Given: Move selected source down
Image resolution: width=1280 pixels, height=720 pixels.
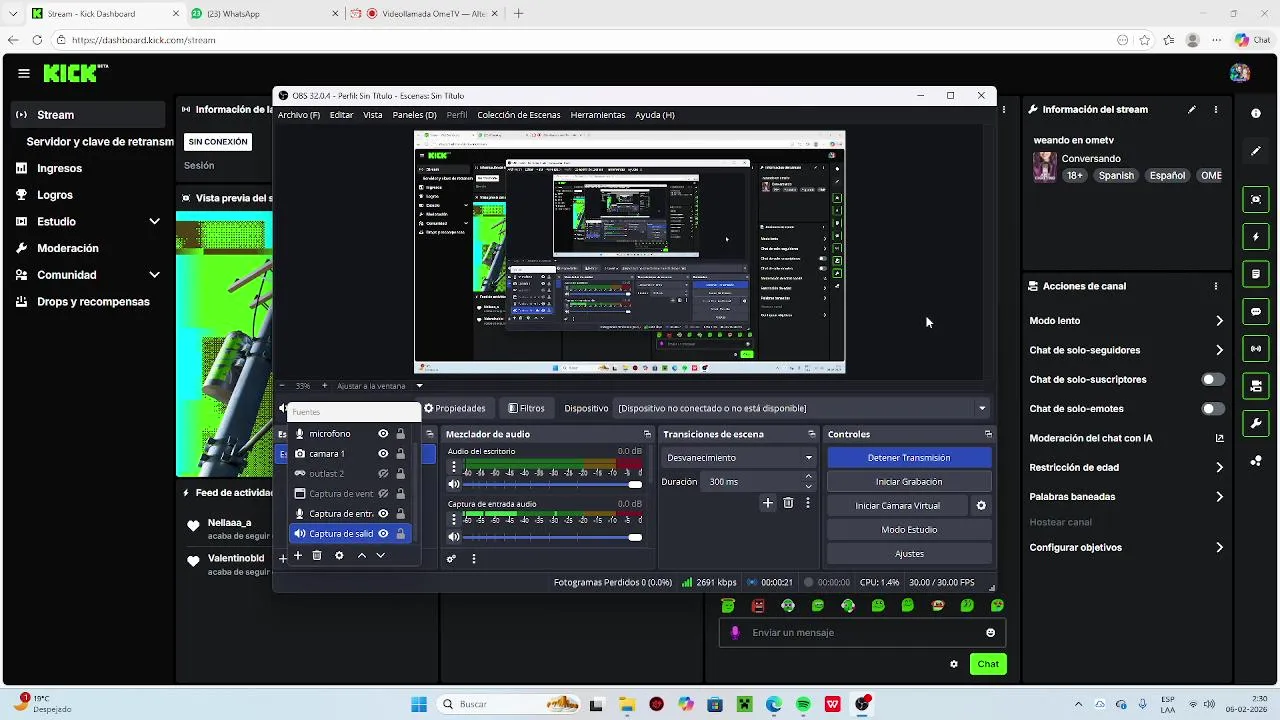Looking at the screenshot, I should point(380,556).
